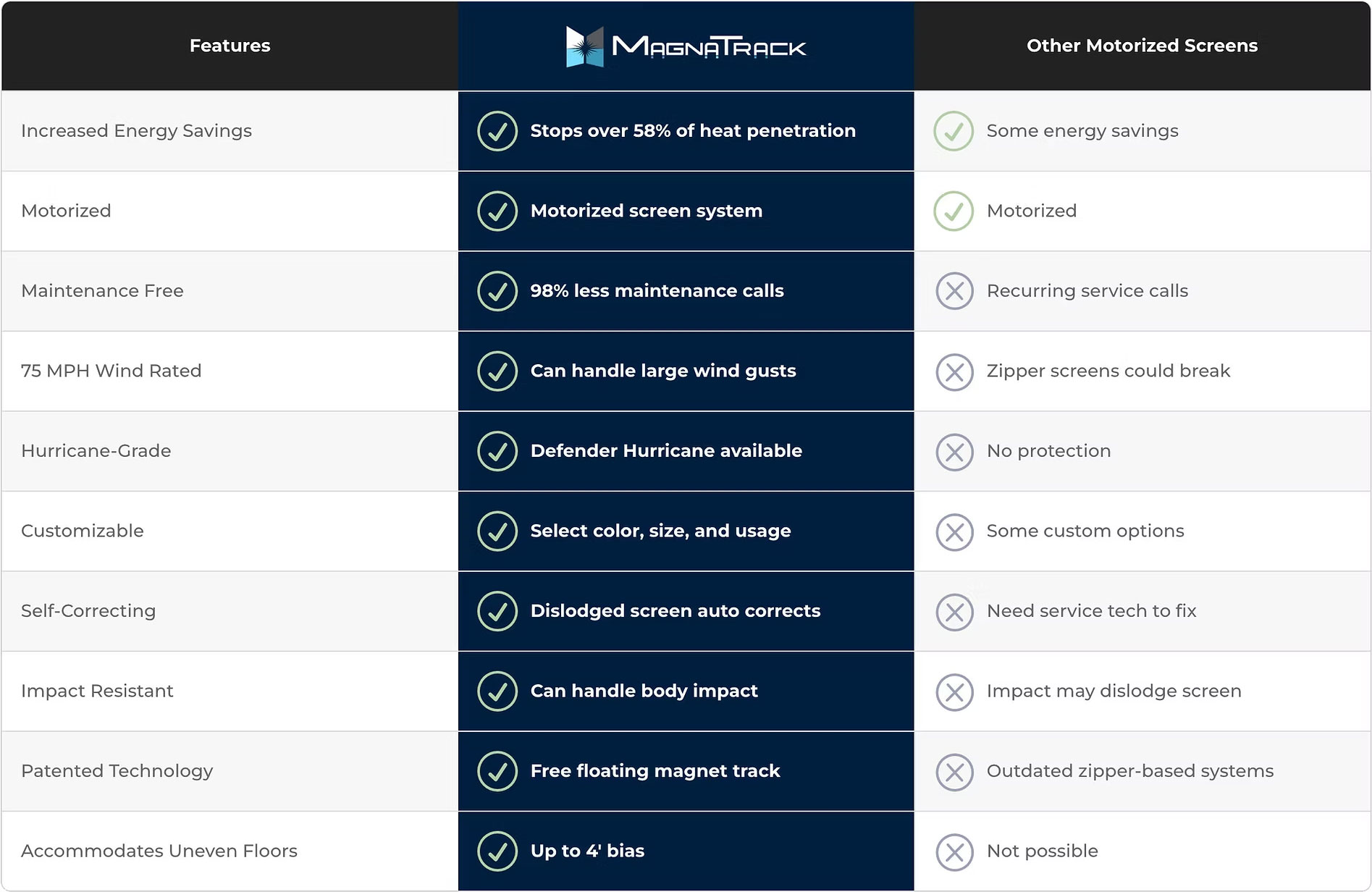Click X icon beside No protection
The width and height of the screenshot is (1372, 892).
(954, 452)
